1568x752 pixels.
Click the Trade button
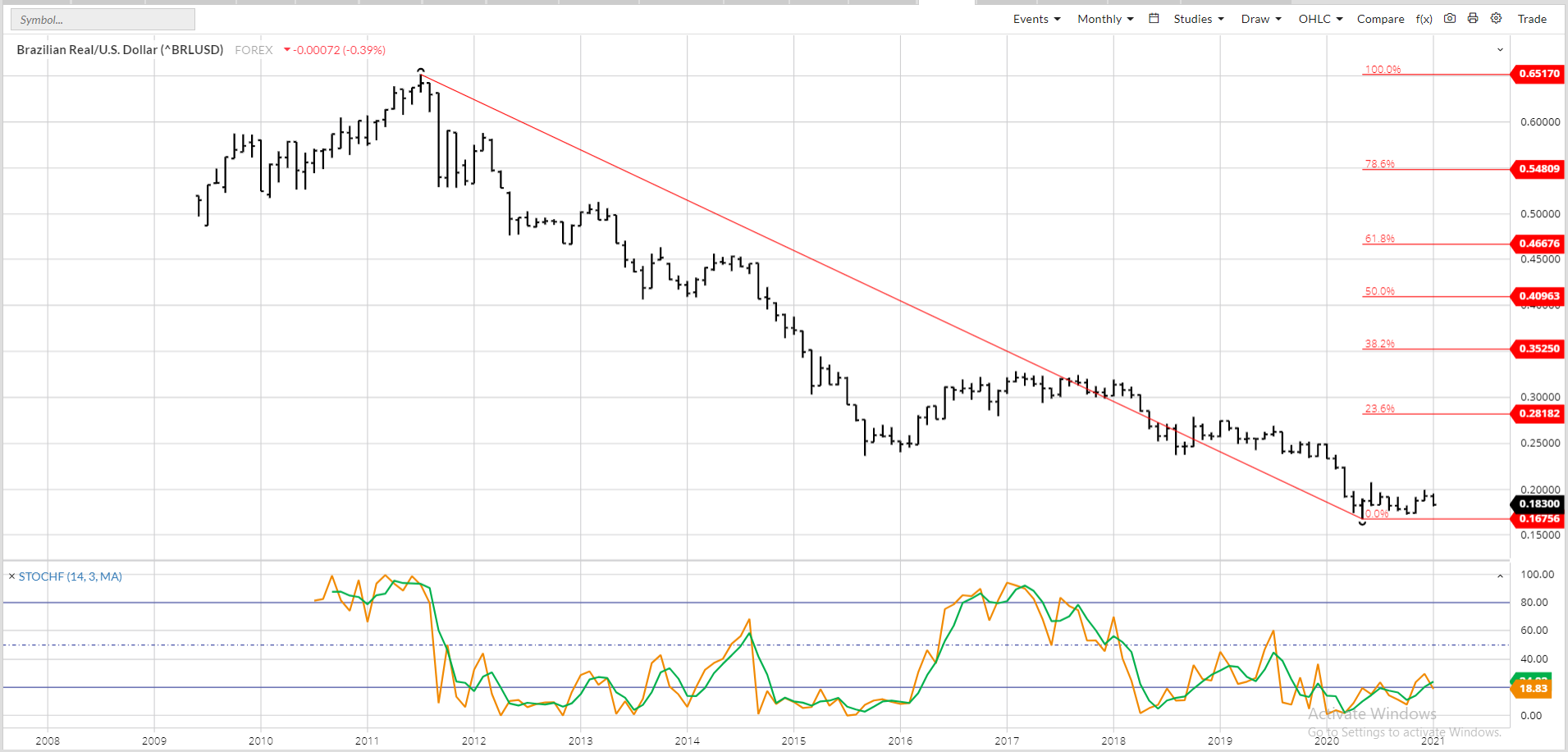tap(1531, 19)
